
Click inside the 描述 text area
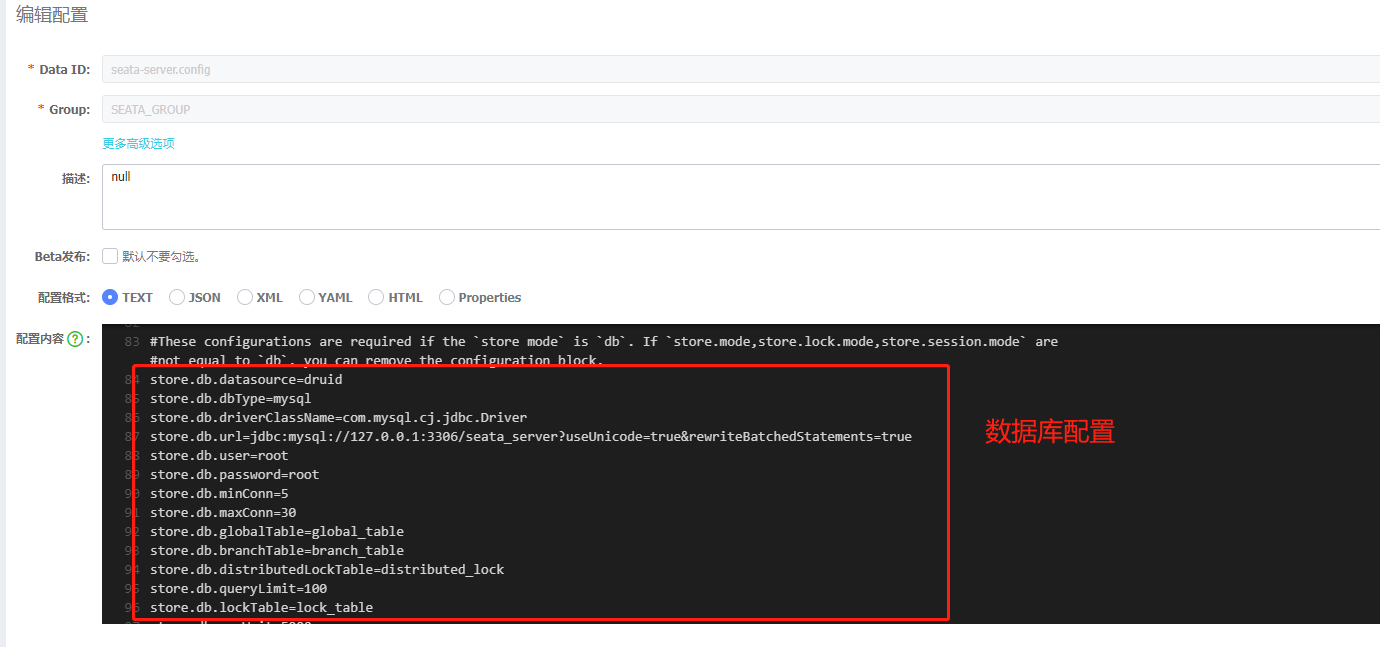[741, 197]
